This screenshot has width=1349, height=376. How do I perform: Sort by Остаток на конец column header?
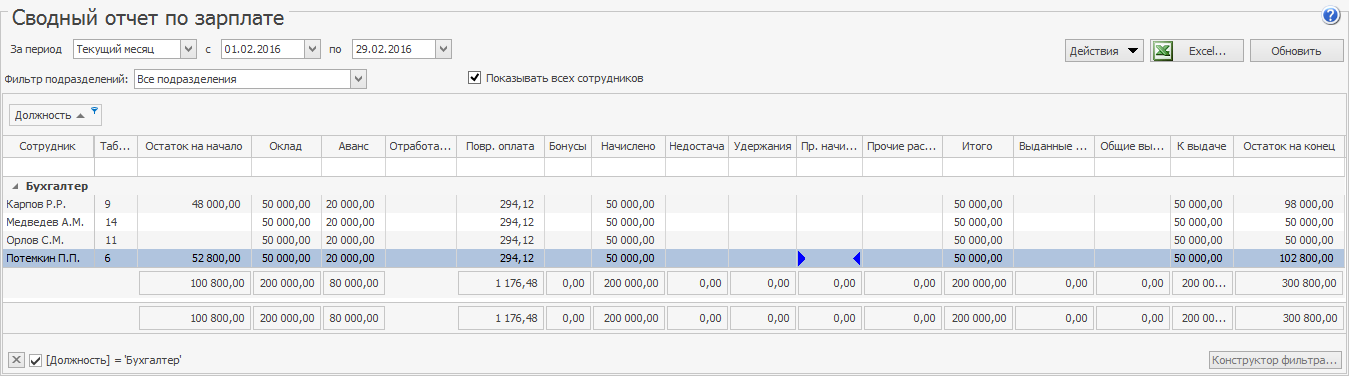tap(1289, 146)
